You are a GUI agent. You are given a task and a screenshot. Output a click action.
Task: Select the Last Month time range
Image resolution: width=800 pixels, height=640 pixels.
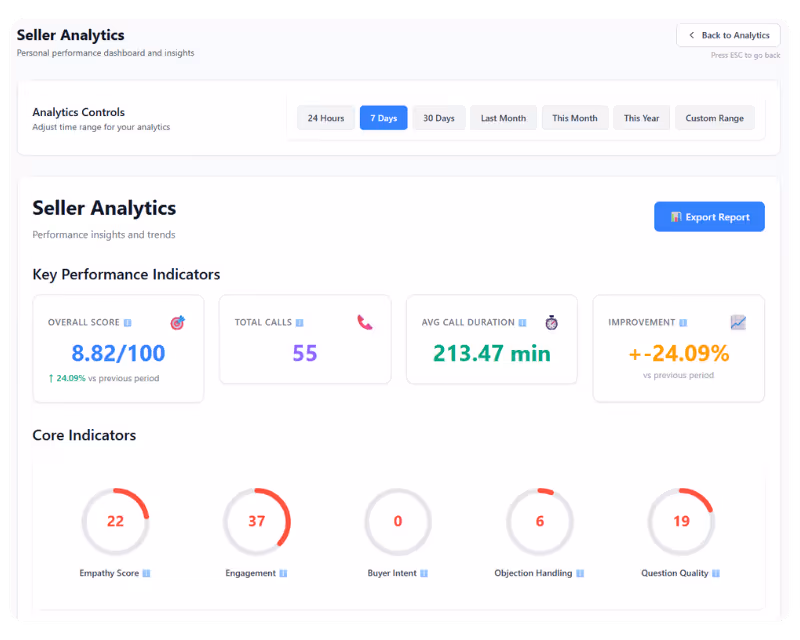coord(503,117)
